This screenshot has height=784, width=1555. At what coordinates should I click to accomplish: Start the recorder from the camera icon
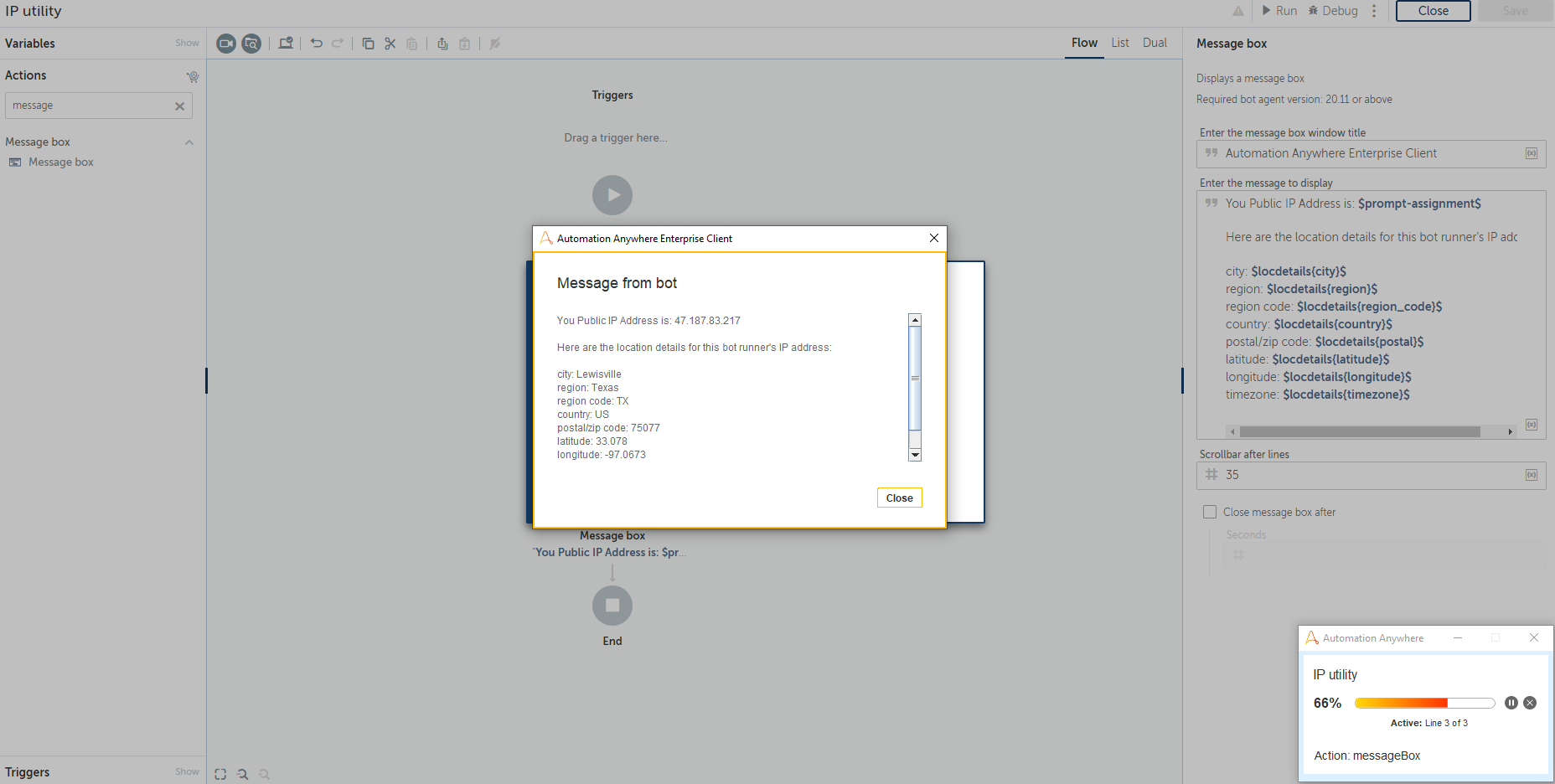pyautogui.click(x=226, y=44)
